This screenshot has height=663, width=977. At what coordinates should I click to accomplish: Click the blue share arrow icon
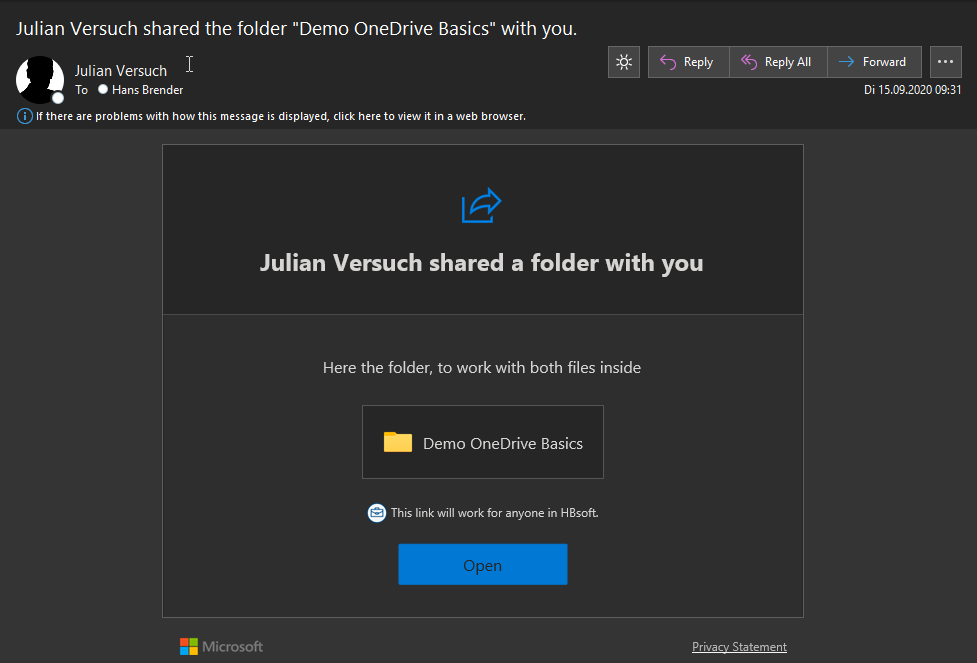[x=481, y=206]
